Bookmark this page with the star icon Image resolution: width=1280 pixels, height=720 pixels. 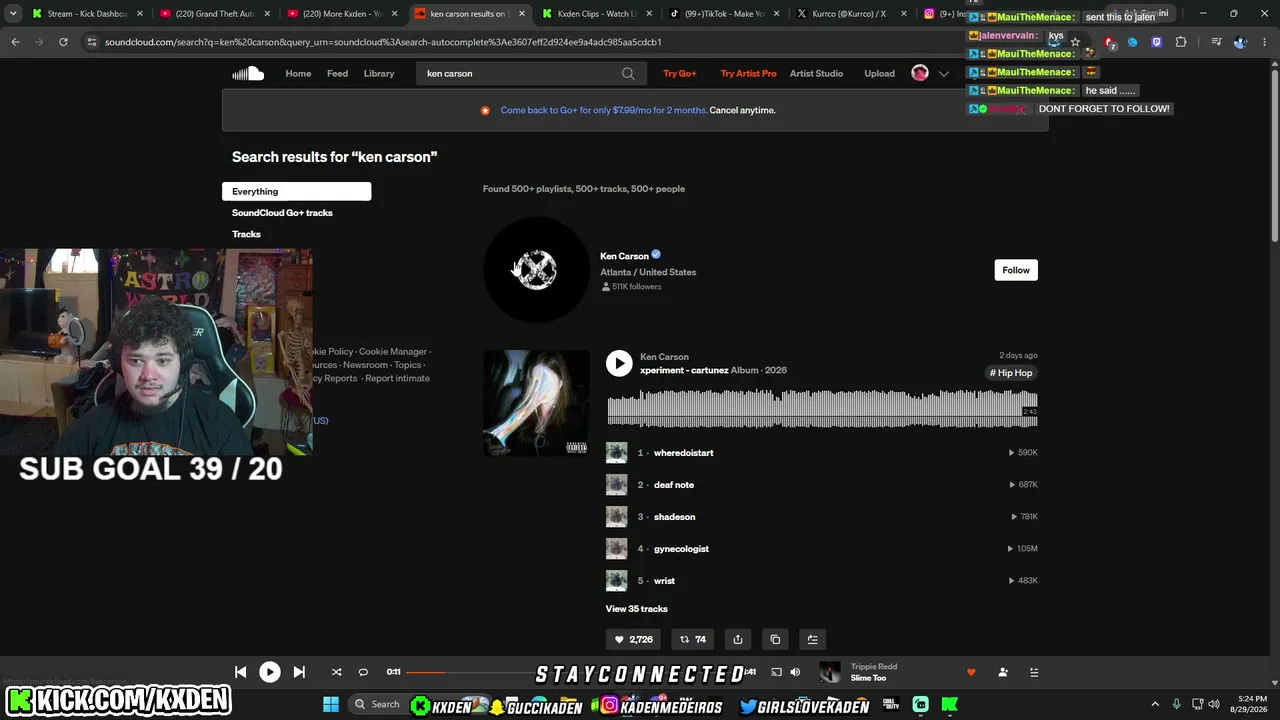point(1075,42)
